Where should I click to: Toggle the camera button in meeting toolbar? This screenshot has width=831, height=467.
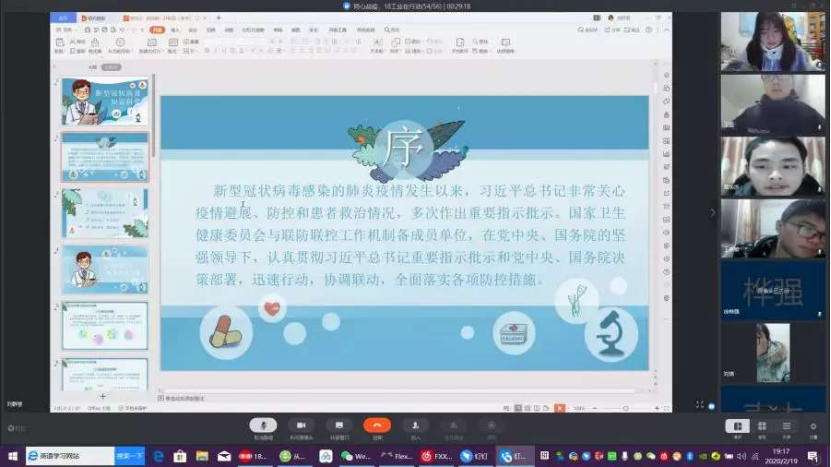301,427
